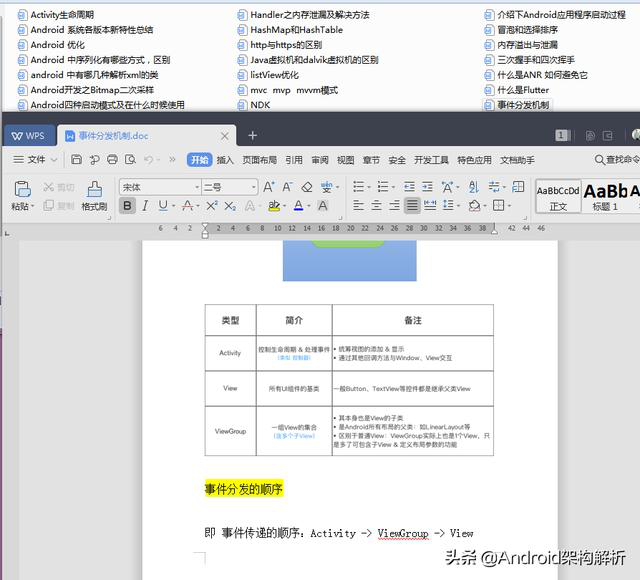
Task: Expand the Paste options arrow 粘贴
Action: click(33, 206)
